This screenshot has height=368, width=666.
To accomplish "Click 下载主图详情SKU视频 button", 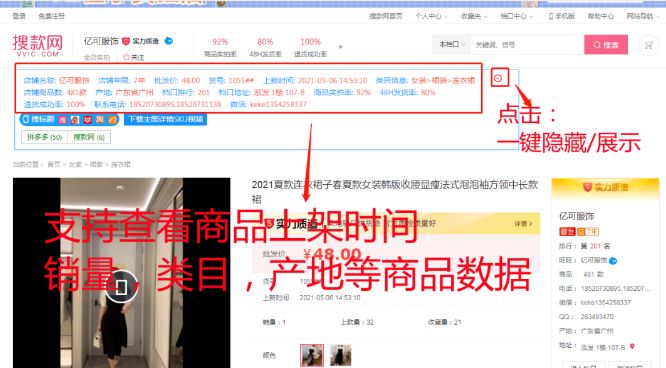I will point(165,119).
